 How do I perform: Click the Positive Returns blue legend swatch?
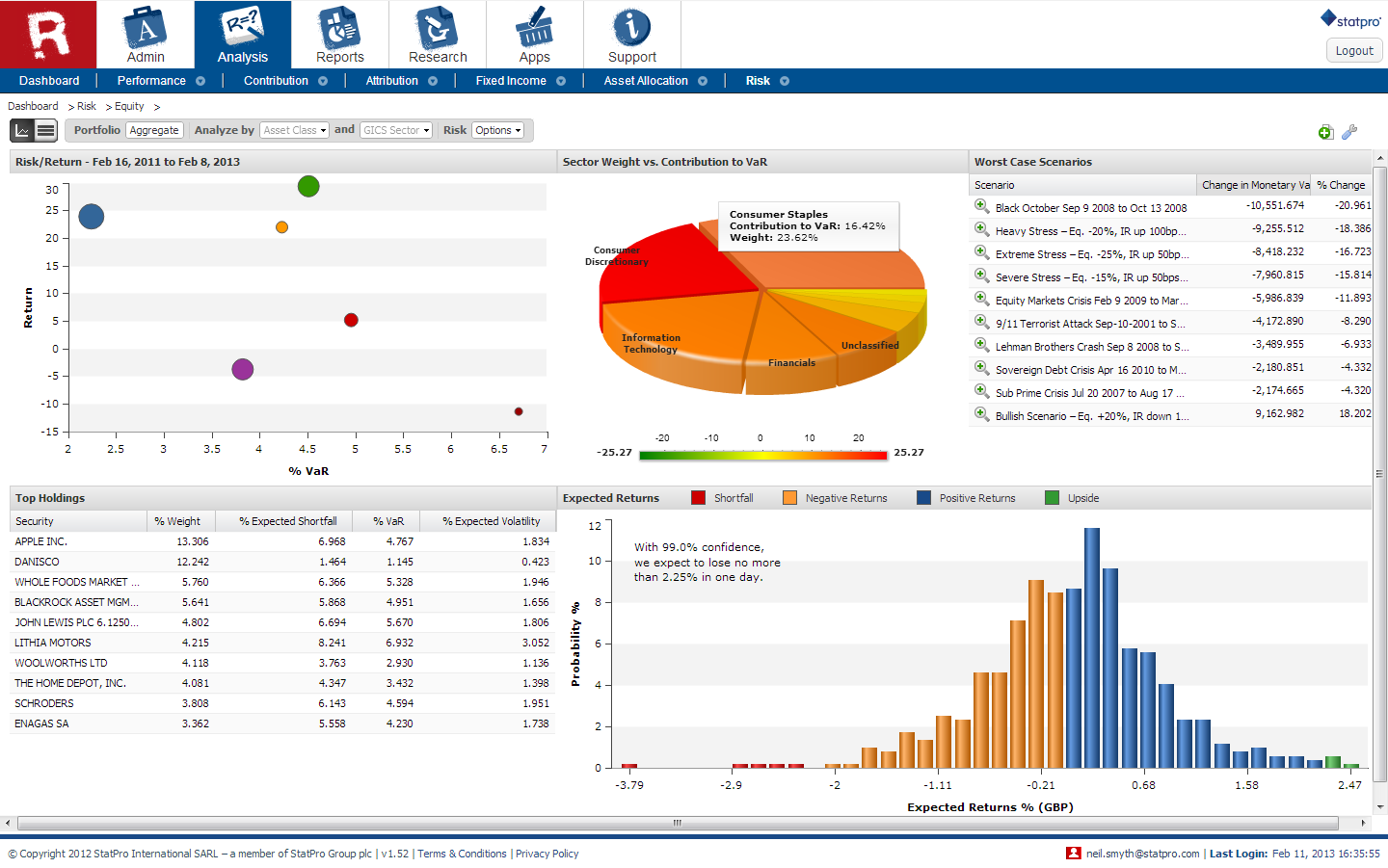(x=923, y=498)
